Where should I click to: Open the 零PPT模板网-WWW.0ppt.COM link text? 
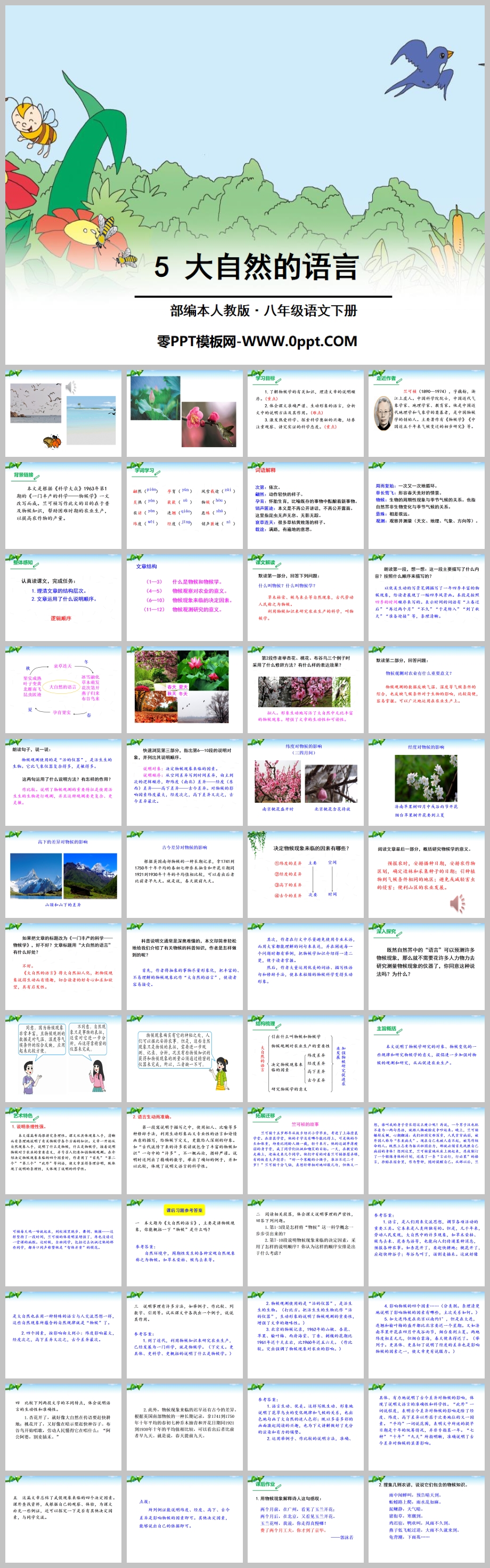(257, 341)
